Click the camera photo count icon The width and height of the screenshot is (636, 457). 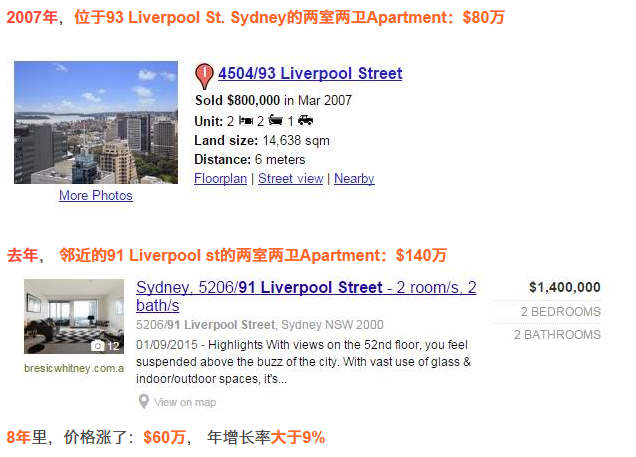tap(97, 346)
